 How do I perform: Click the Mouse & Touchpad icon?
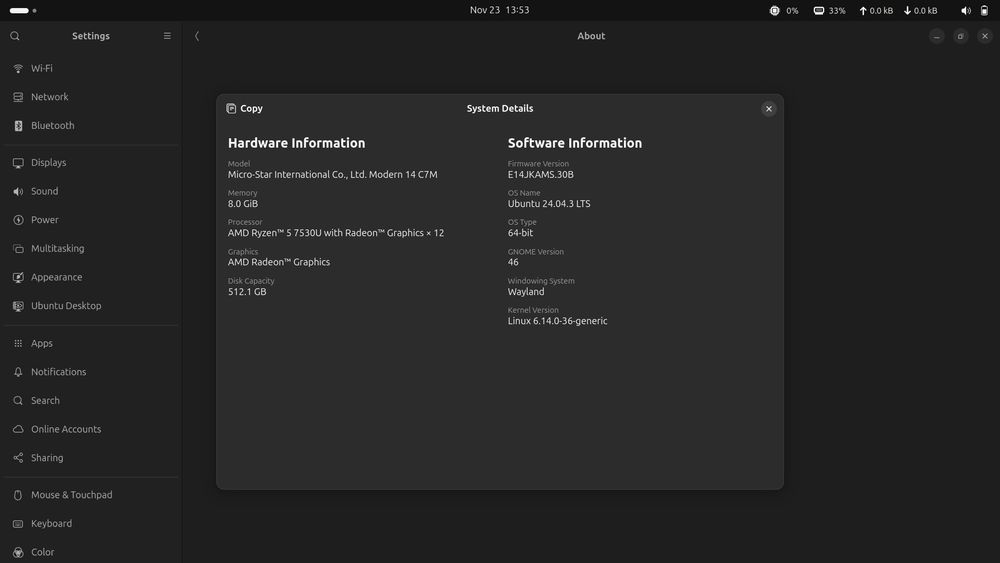[18, 495]
